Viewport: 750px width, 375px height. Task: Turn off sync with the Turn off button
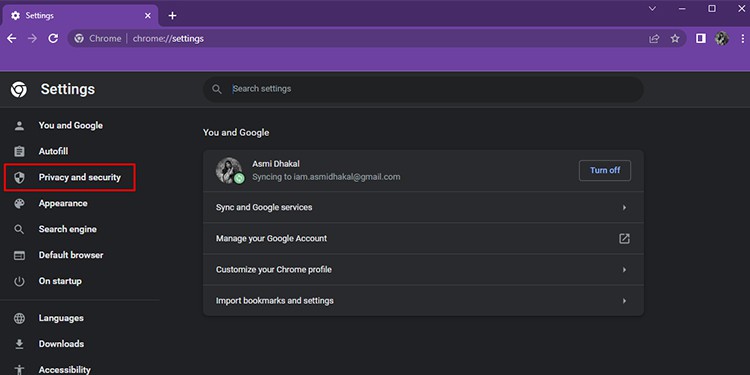pos(605,171)
